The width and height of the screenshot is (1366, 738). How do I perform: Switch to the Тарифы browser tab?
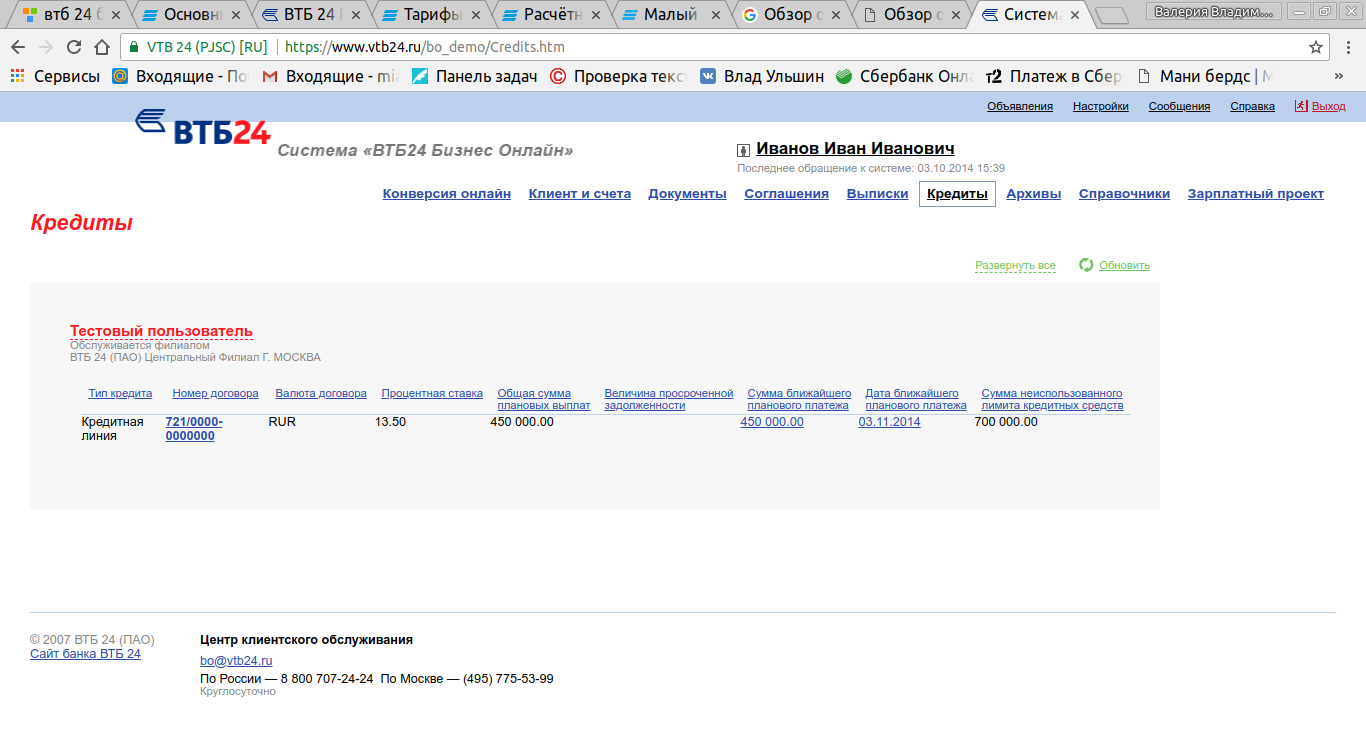[430, 15]
